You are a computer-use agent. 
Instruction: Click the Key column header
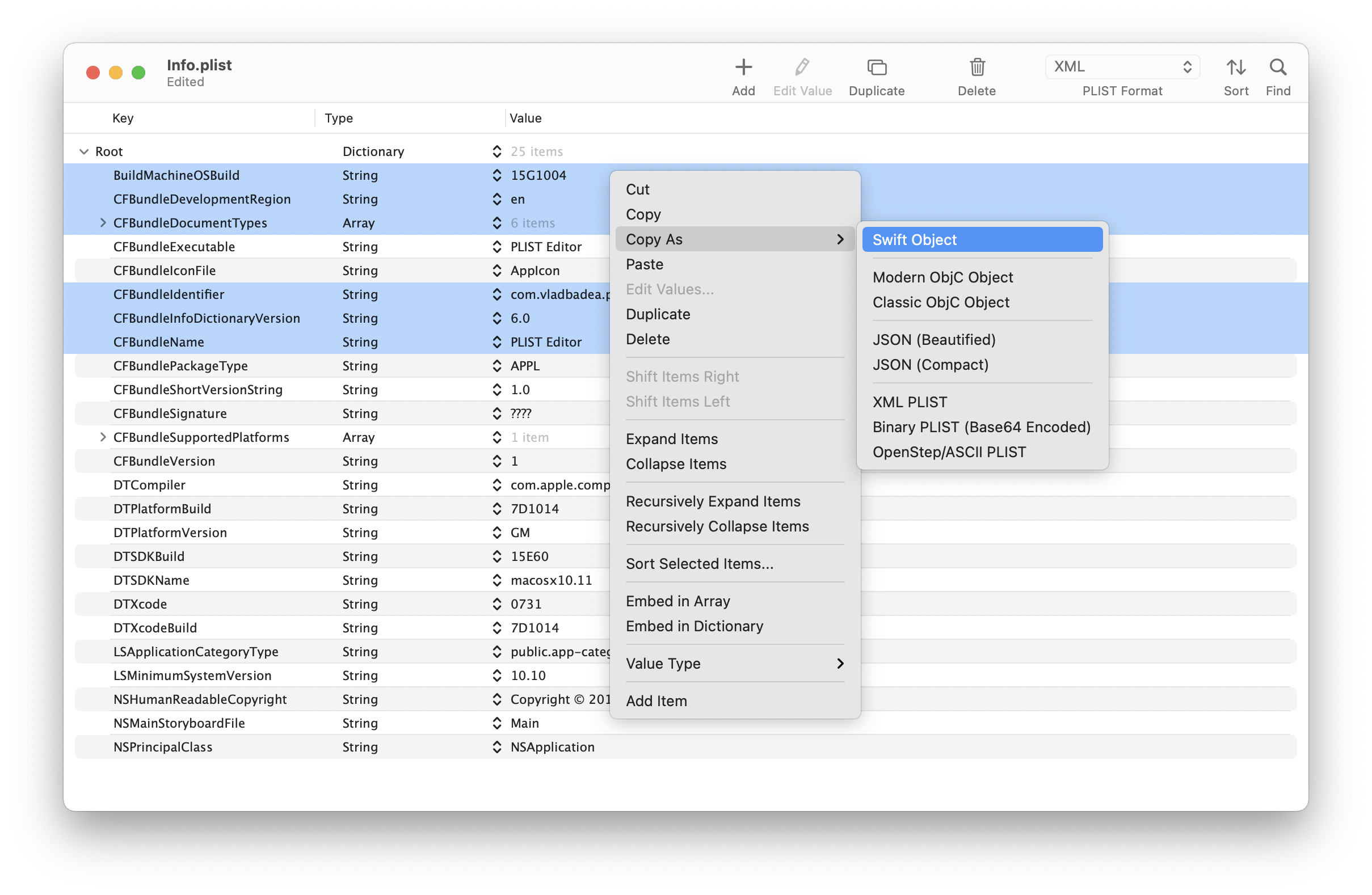123,118
